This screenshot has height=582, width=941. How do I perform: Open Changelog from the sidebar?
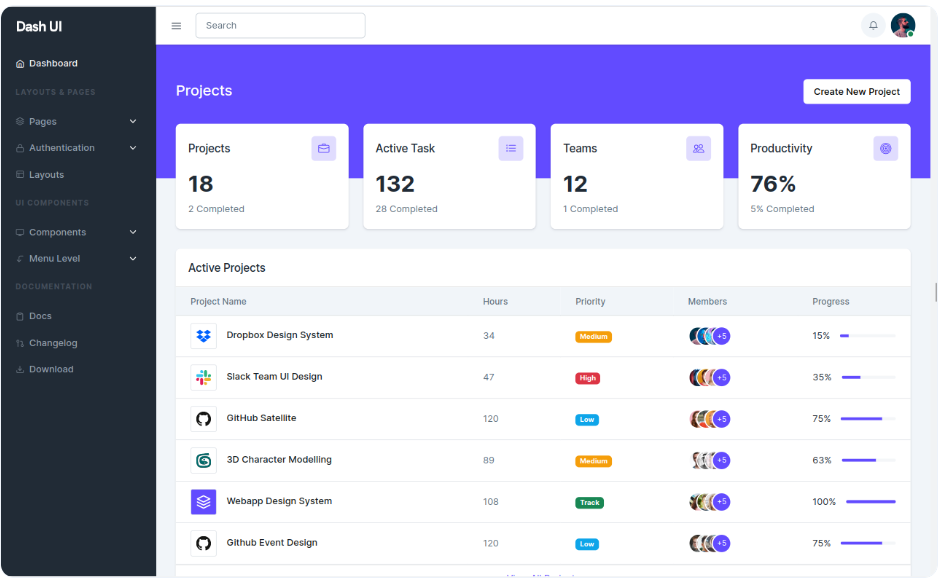[x=53, y=343]
